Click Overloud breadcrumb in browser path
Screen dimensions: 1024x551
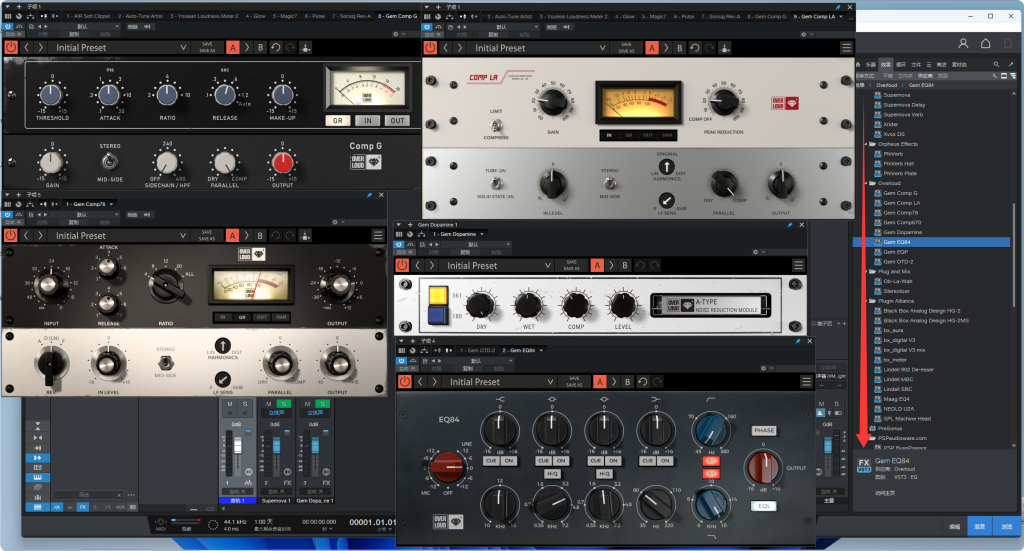[x=886, y=85]
